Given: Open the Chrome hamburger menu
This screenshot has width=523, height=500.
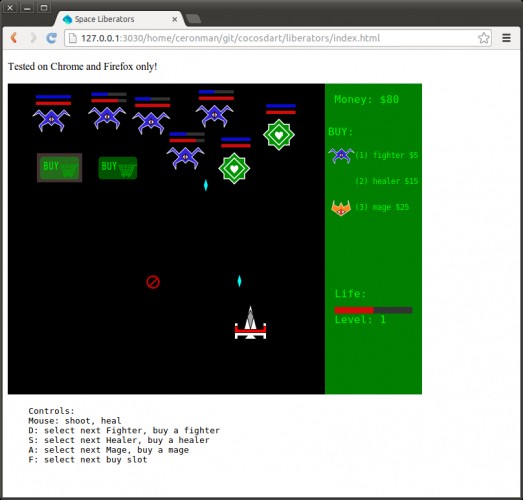Looking at the screenshot, I should pyautogui.click(x=506, y=38).
